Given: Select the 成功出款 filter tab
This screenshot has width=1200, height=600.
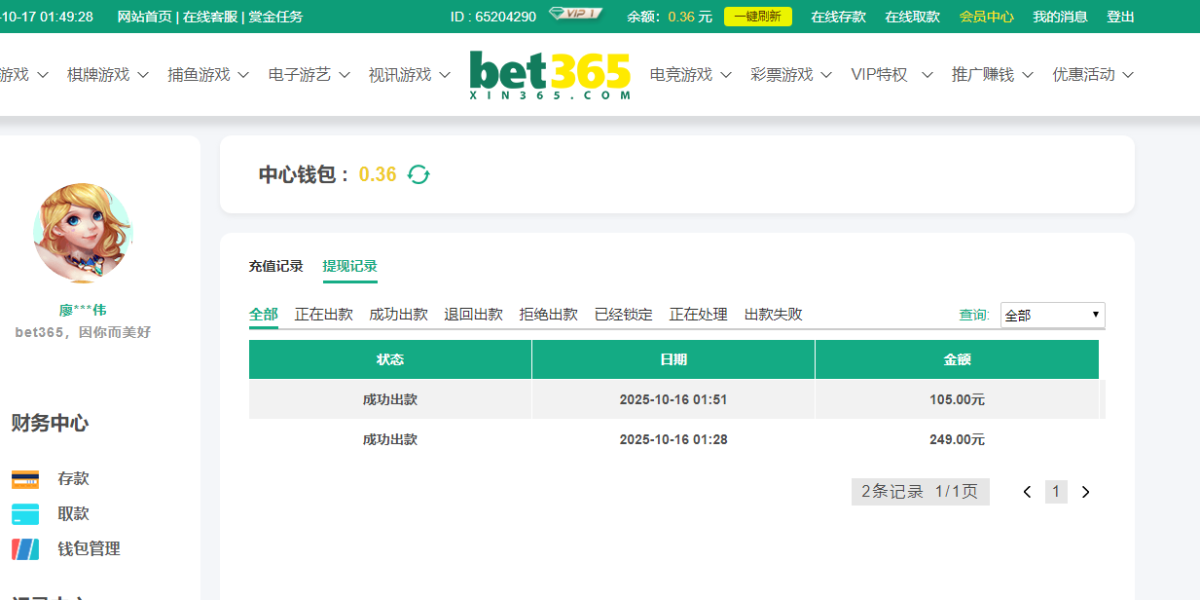Looking at the screenshot, I should click(x=398, y=314).
